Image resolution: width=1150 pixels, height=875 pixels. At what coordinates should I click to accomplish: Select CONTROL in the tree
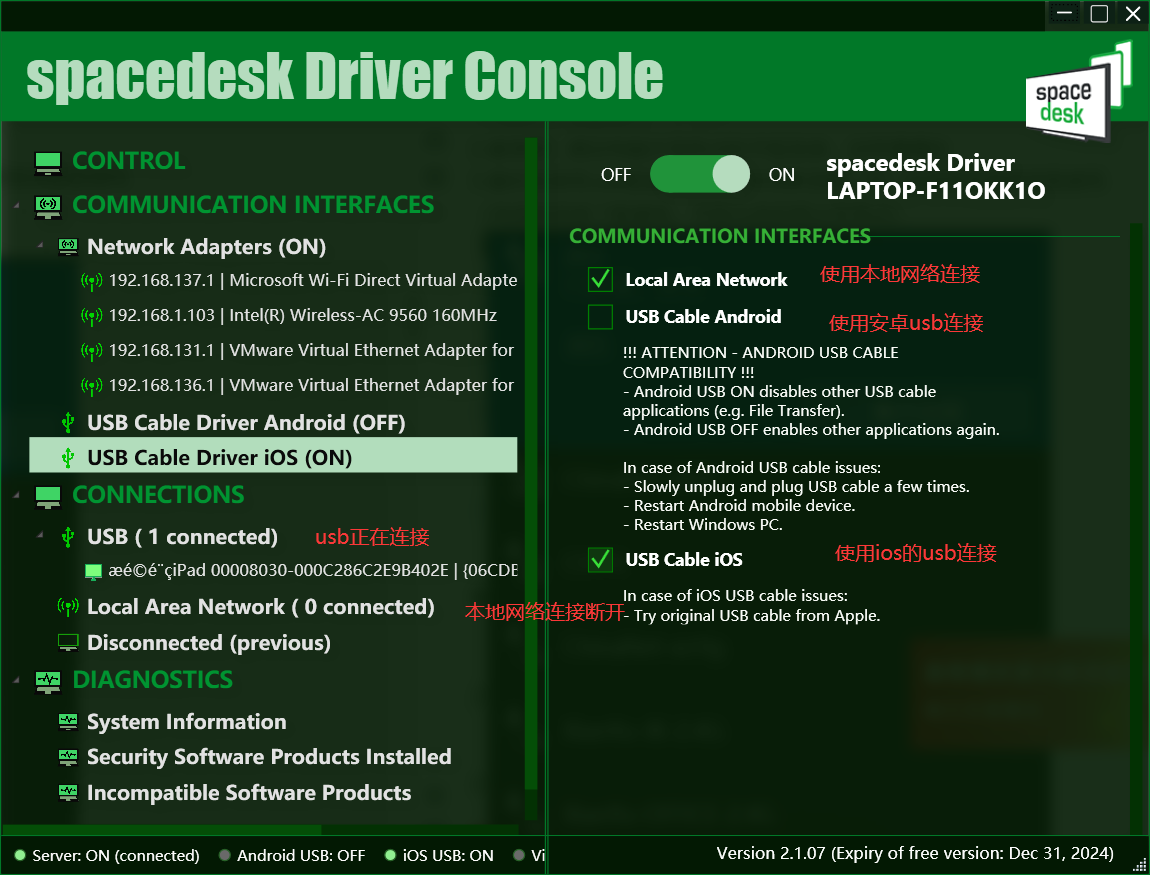129,161
